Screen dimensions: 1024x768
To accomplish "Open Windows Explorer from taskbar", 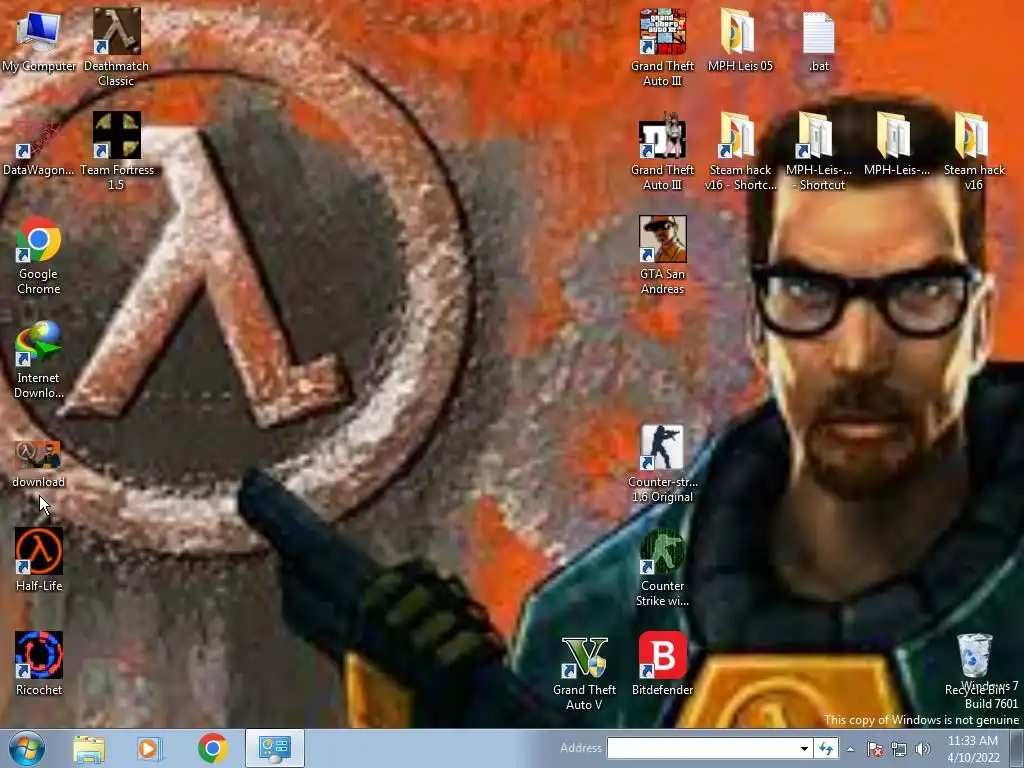I will pos(89,748).
